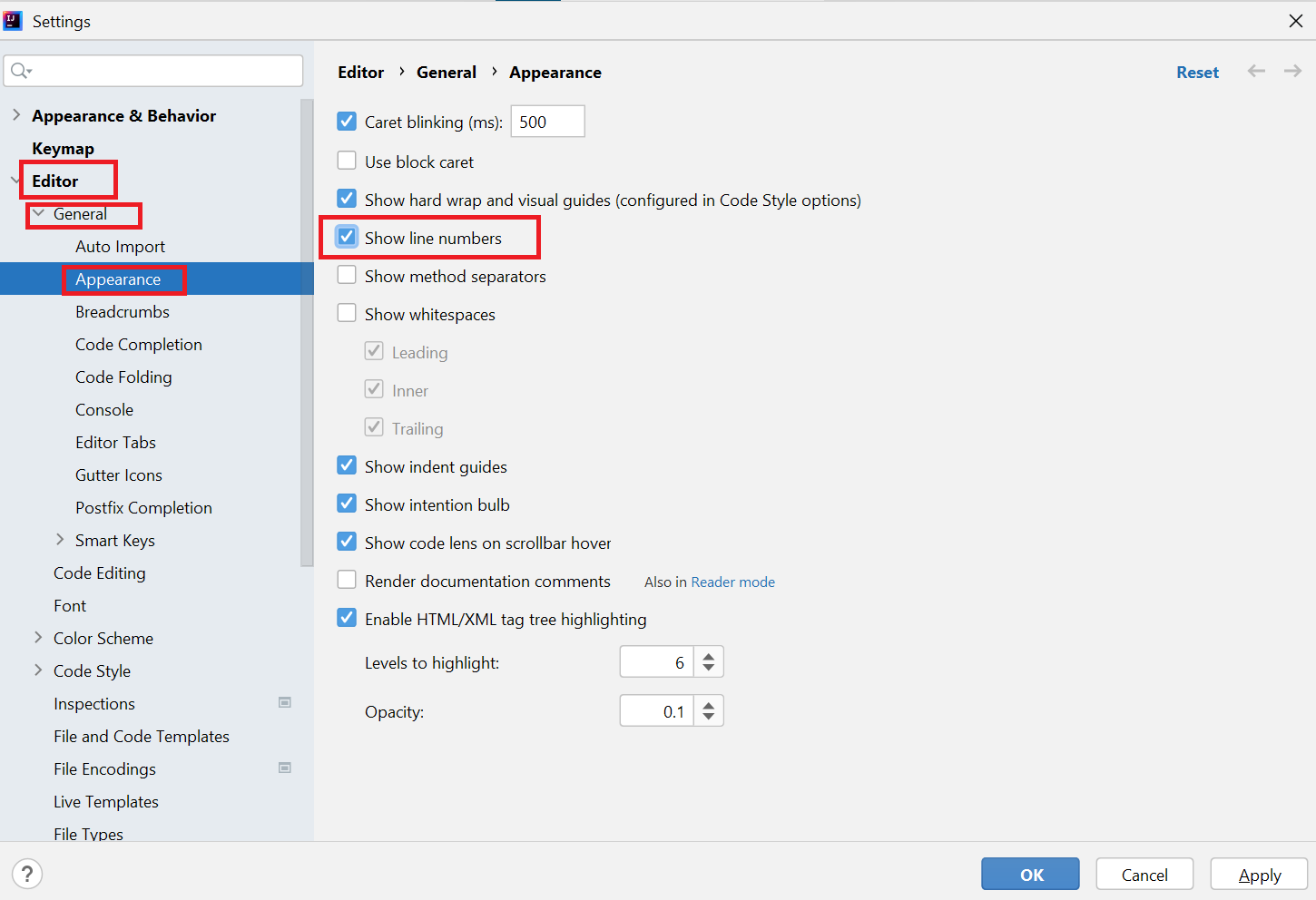Increase Levels to highlight with the up stepper
This screenshot has width=1316, height=900.
[x=709, y=656]
